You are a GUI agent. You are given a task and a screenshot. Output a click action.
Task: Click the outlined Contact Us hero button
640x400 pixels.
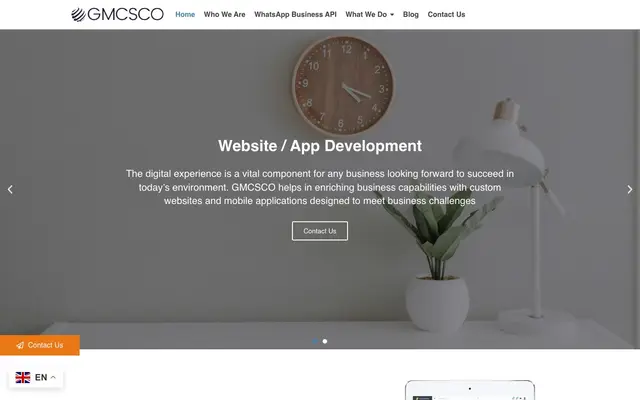pos(320,231)
